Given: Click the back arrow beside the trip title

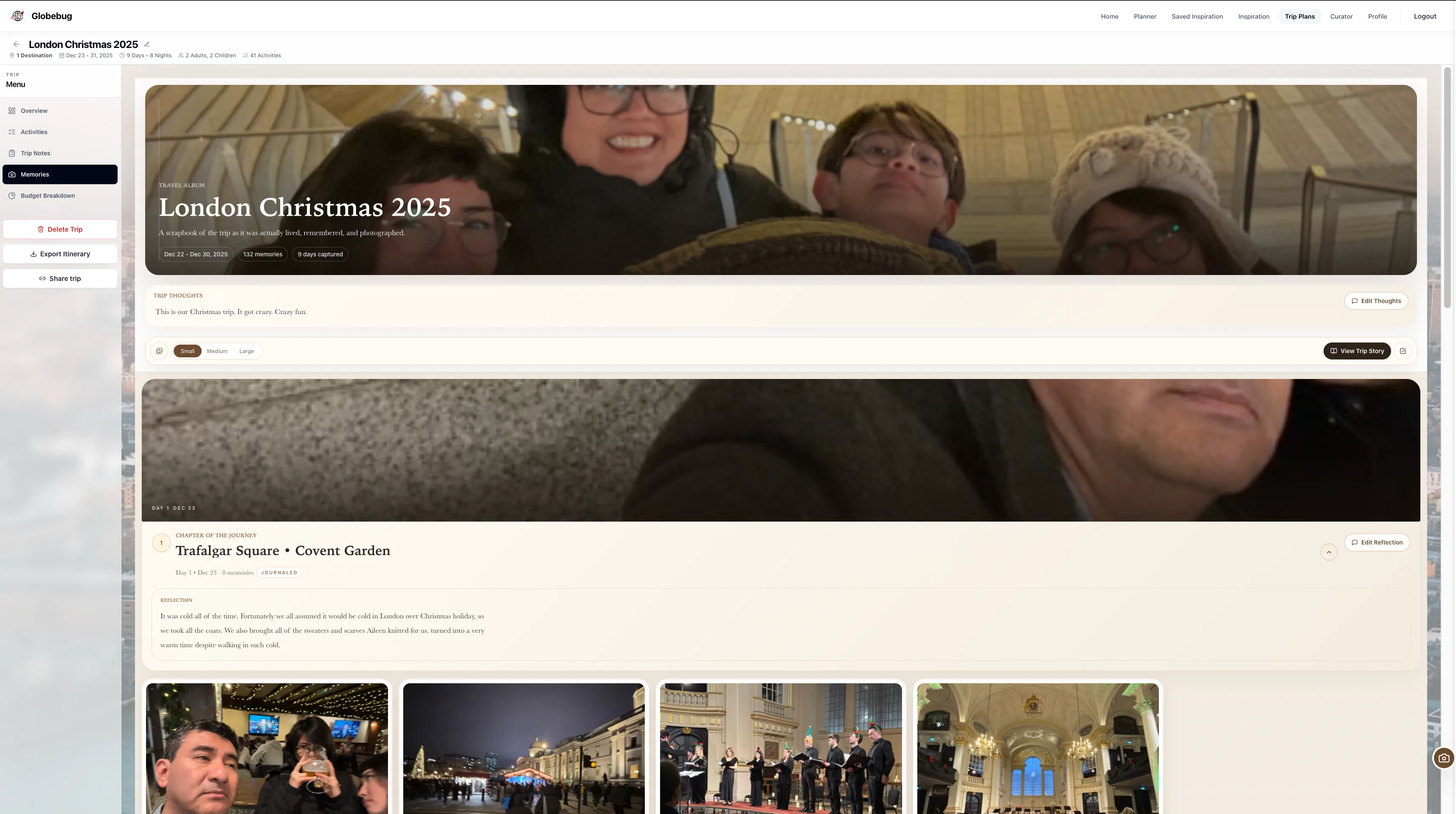Looking at the screenshot, I should click(17, 44).
